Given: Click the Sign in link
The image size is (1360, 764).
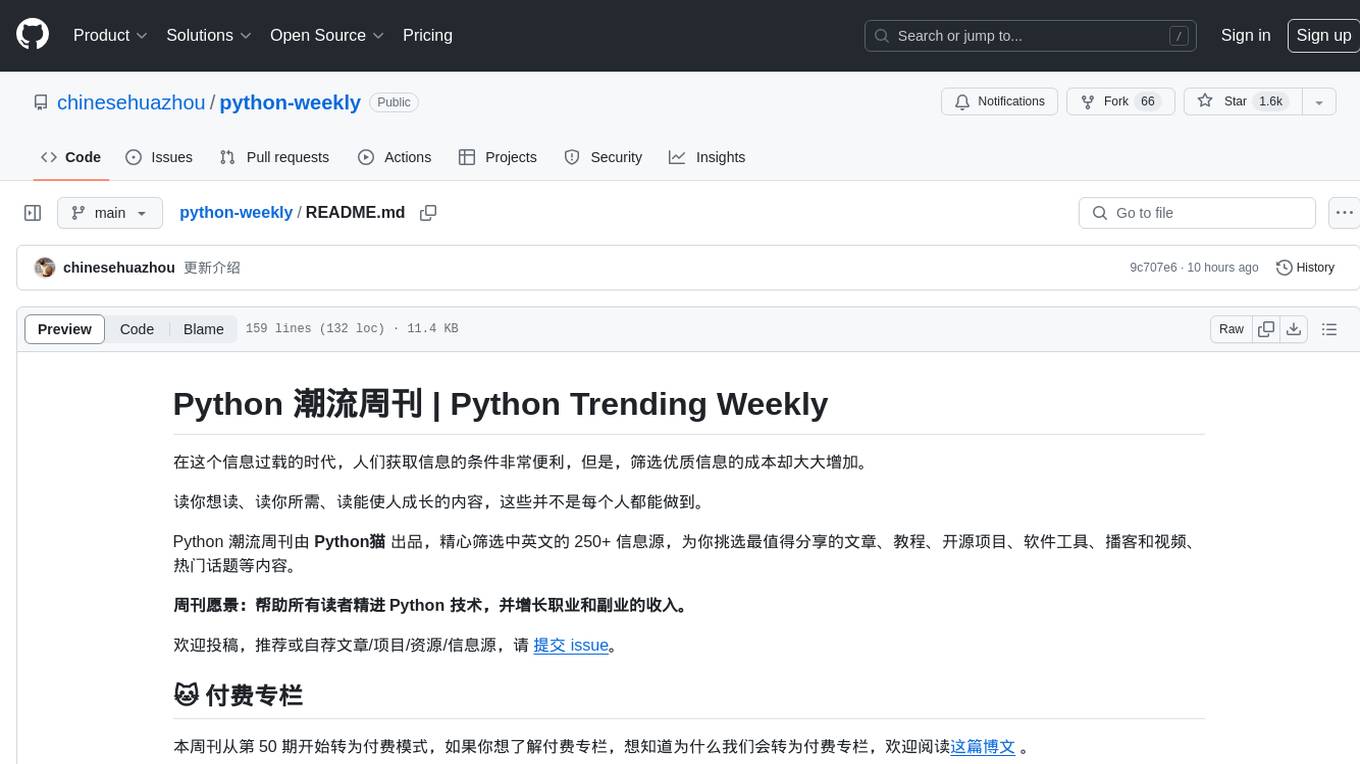Looking at the screenshot, I should pyautogui.click(x=1245, y=35).
